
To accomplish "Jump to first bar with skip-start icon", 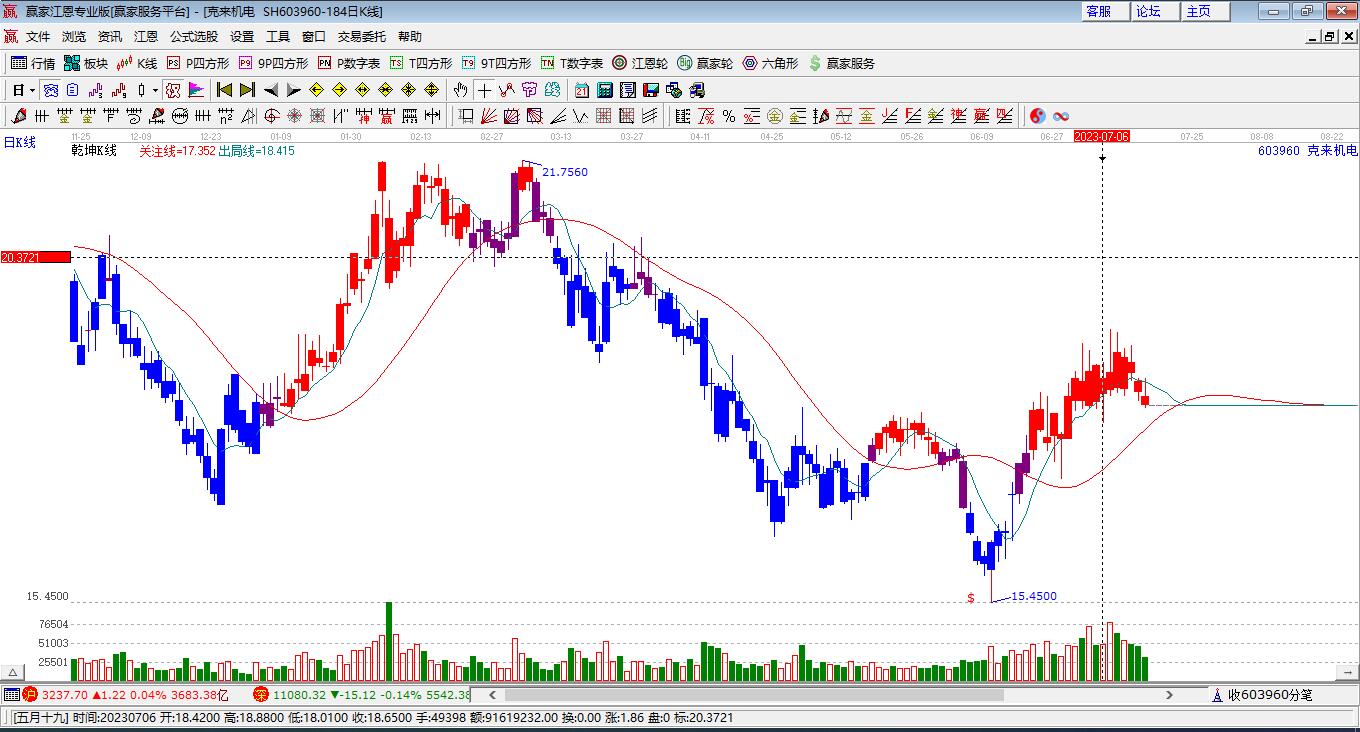I will click(x=225, y=90).
